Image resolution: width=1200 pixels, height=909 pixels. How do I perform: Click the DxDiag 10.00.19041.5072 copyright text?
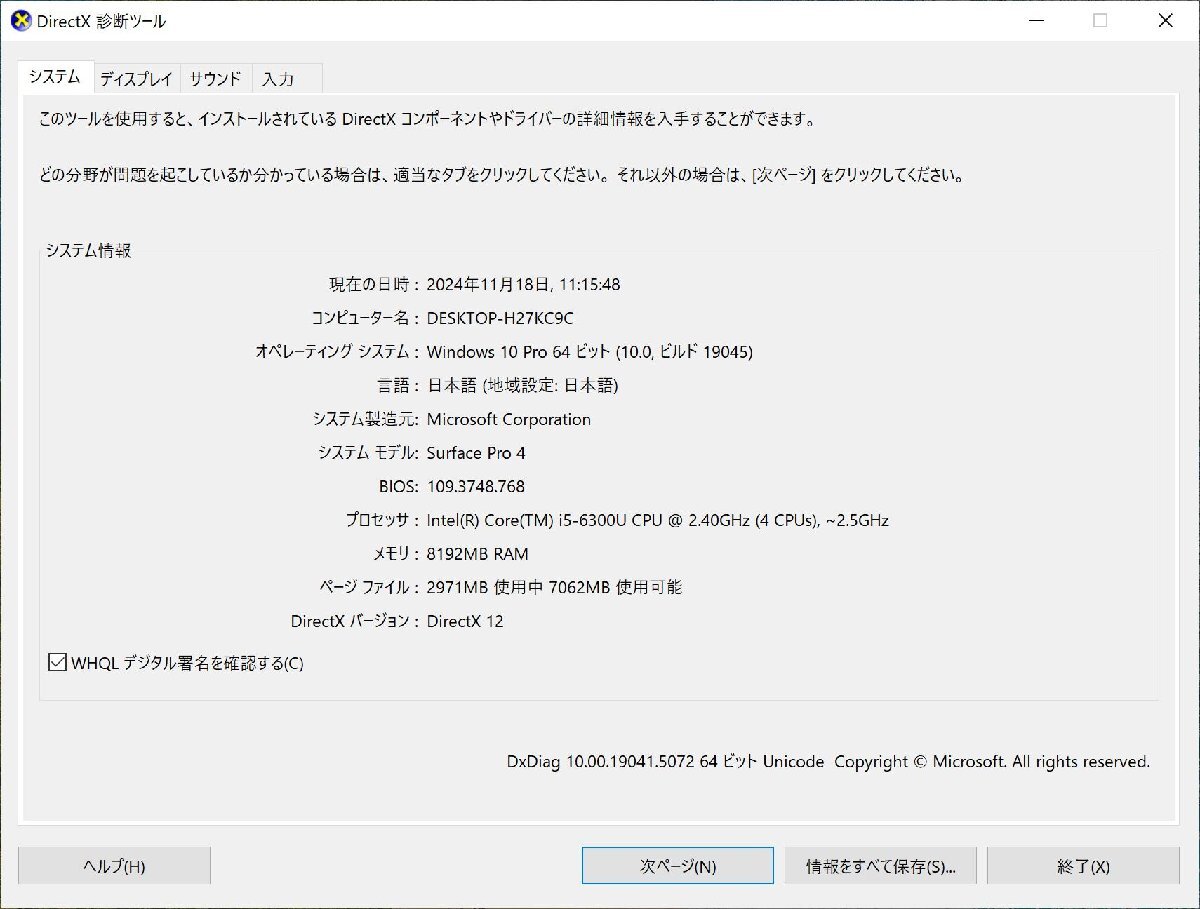[828, 762]
